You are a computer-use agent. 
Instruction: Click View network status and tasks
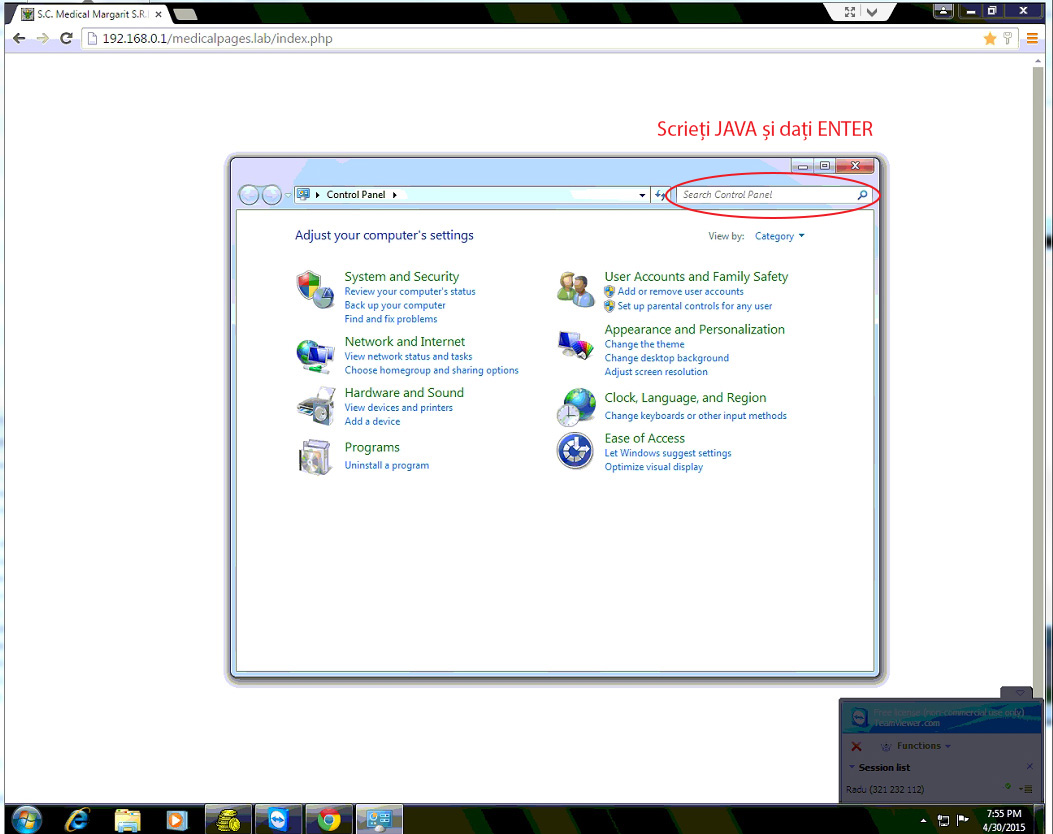408,357
